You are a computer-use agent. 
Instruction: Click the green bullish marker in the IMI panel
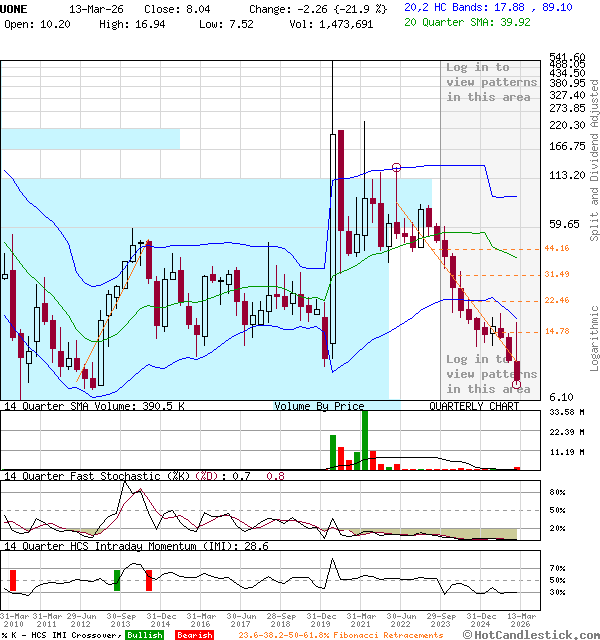click(117, 580)
